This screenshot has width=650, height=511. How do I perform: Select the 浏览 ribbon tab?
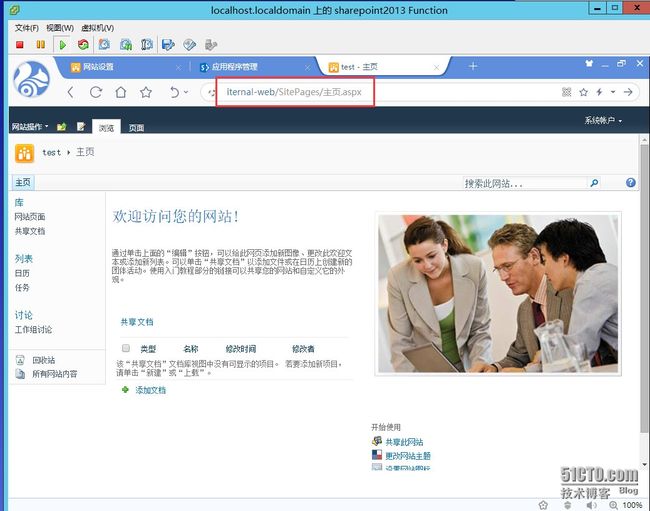[107, 128]
